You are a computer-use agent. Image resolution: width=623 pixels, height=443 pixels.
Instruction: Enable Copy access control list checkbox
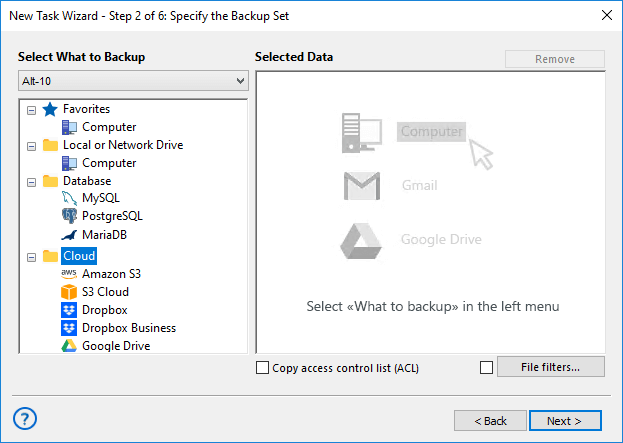point(263,368)
